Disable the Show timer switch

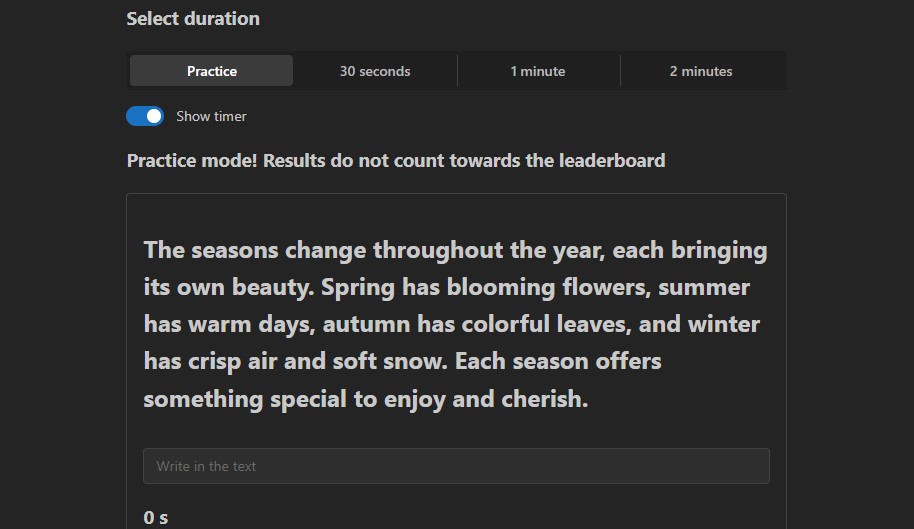pos(145,116)
